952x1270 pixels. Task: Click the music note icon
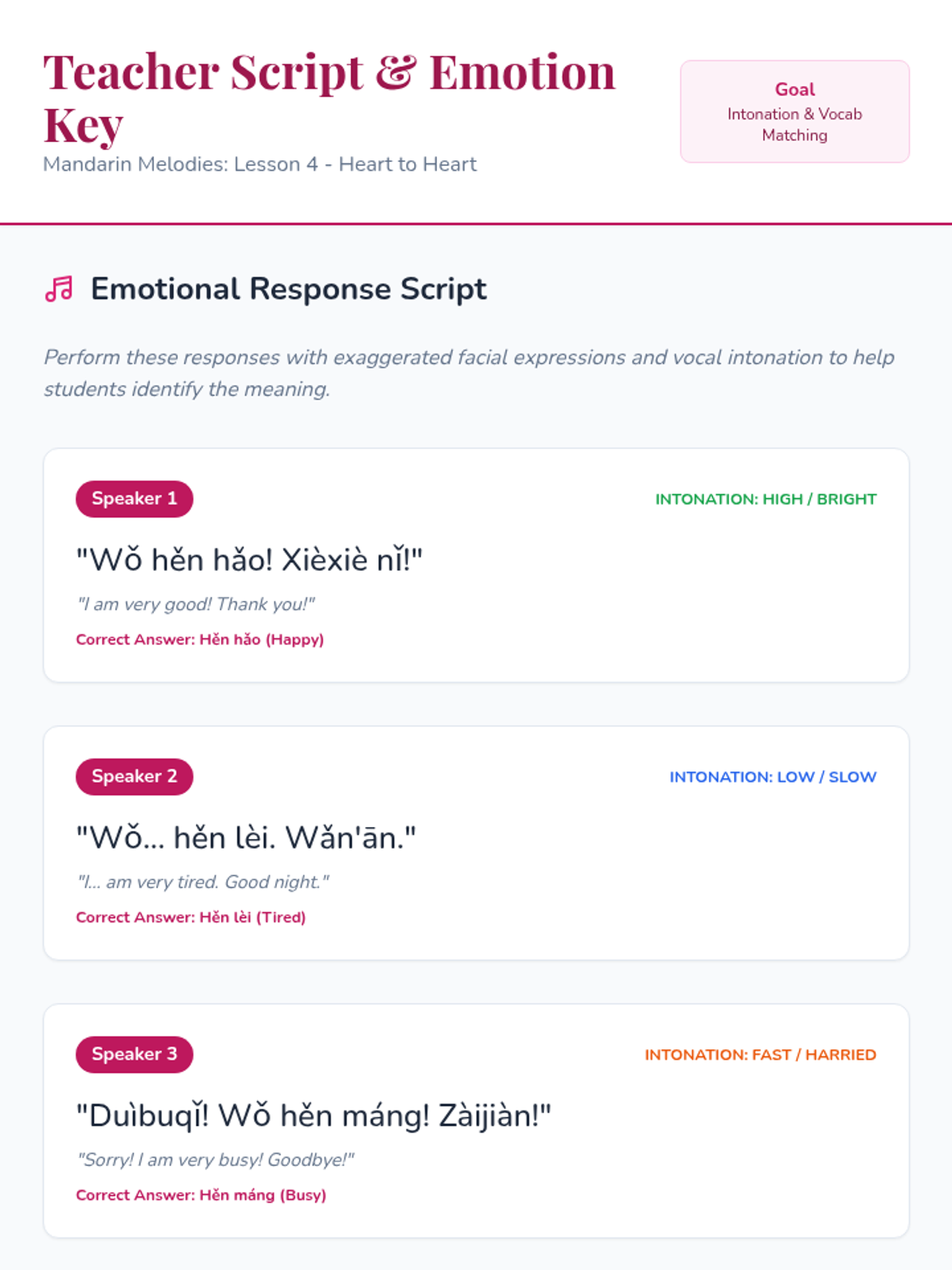[59, 289]
